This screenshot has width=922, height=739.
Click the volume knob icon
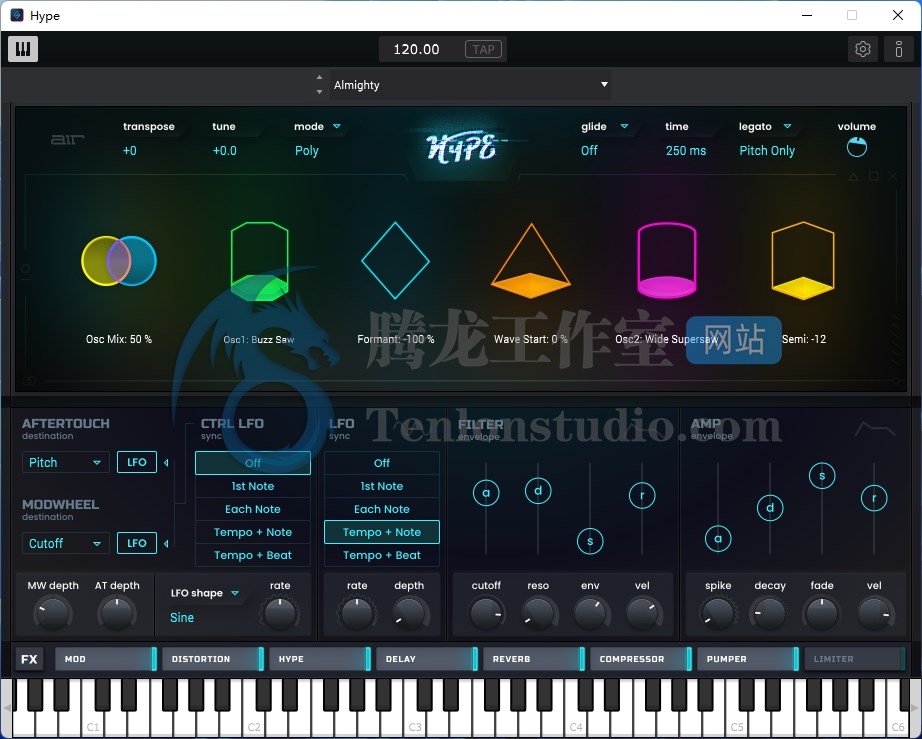coord(857,147)
